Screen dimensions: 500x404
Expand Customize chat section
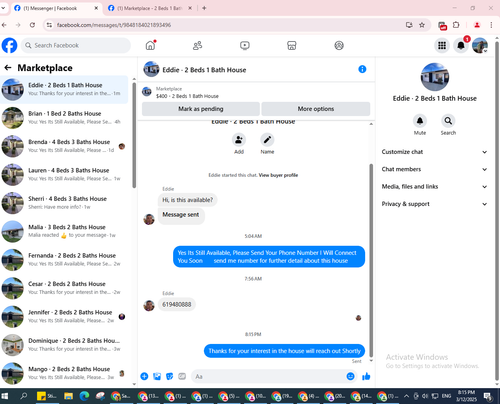[434, 152]
